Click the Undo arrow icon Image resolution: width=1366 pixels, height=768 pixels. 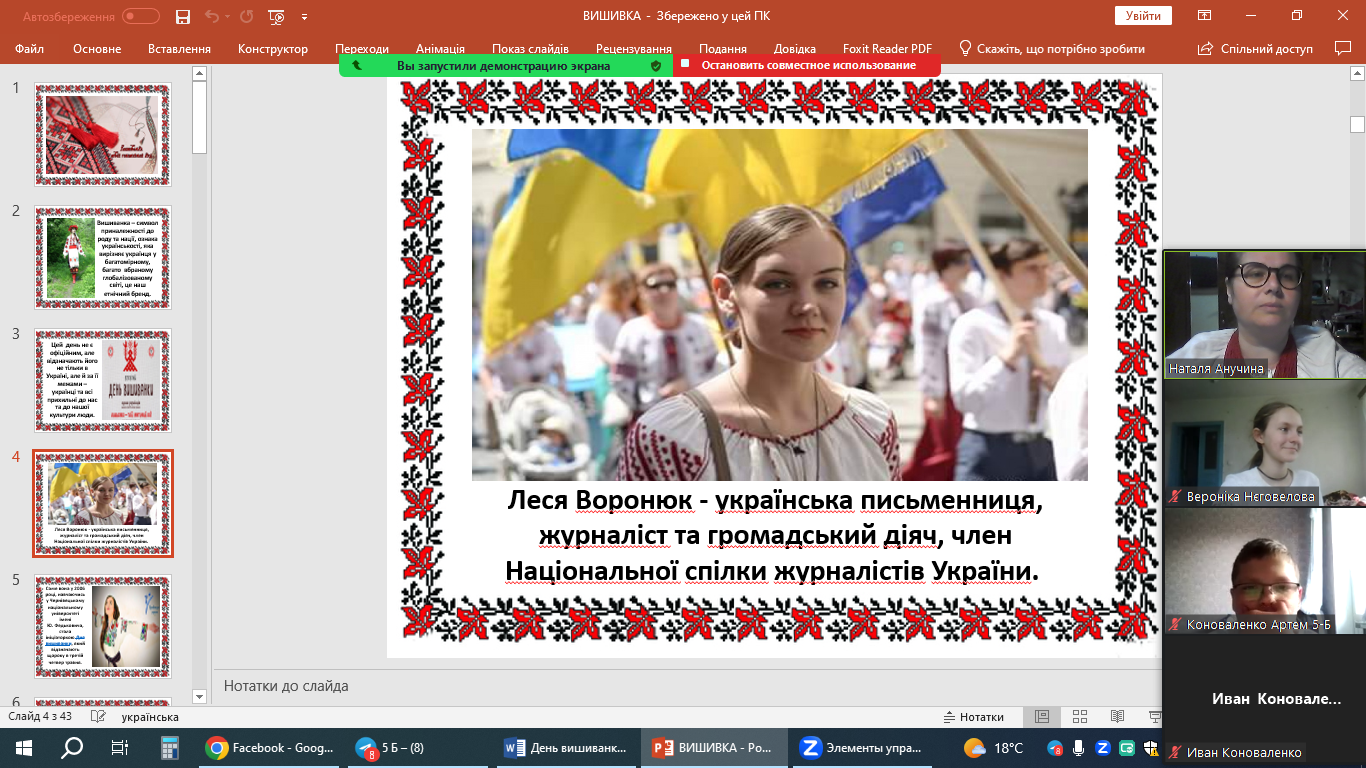(x=211, y=16)
